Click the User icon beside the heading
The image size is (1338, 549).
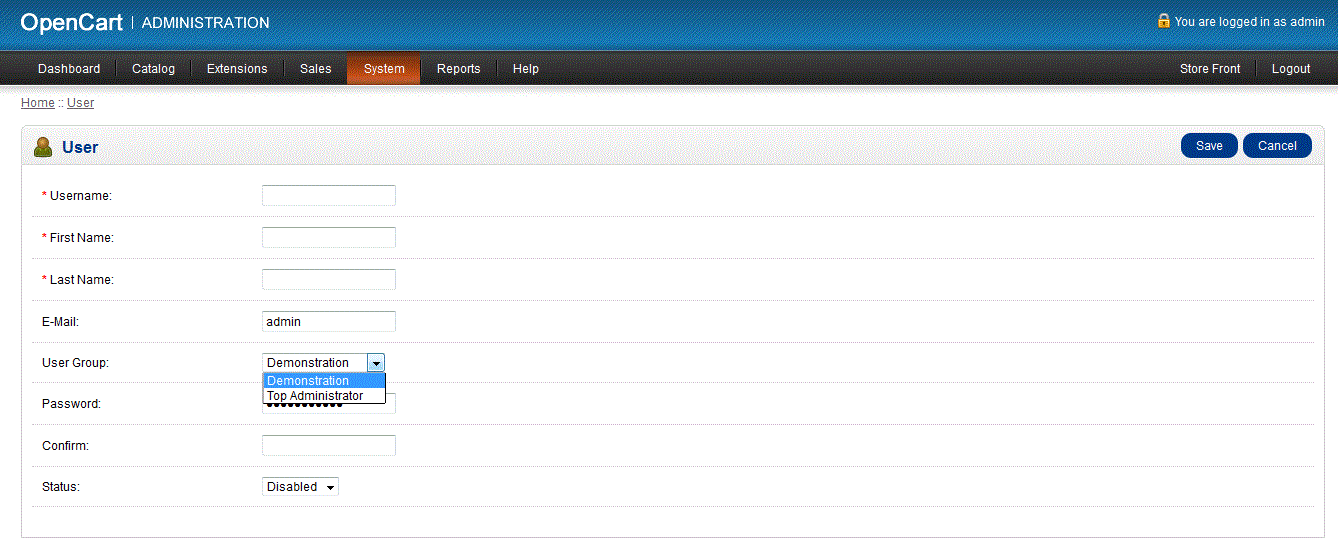pos(43,147)
